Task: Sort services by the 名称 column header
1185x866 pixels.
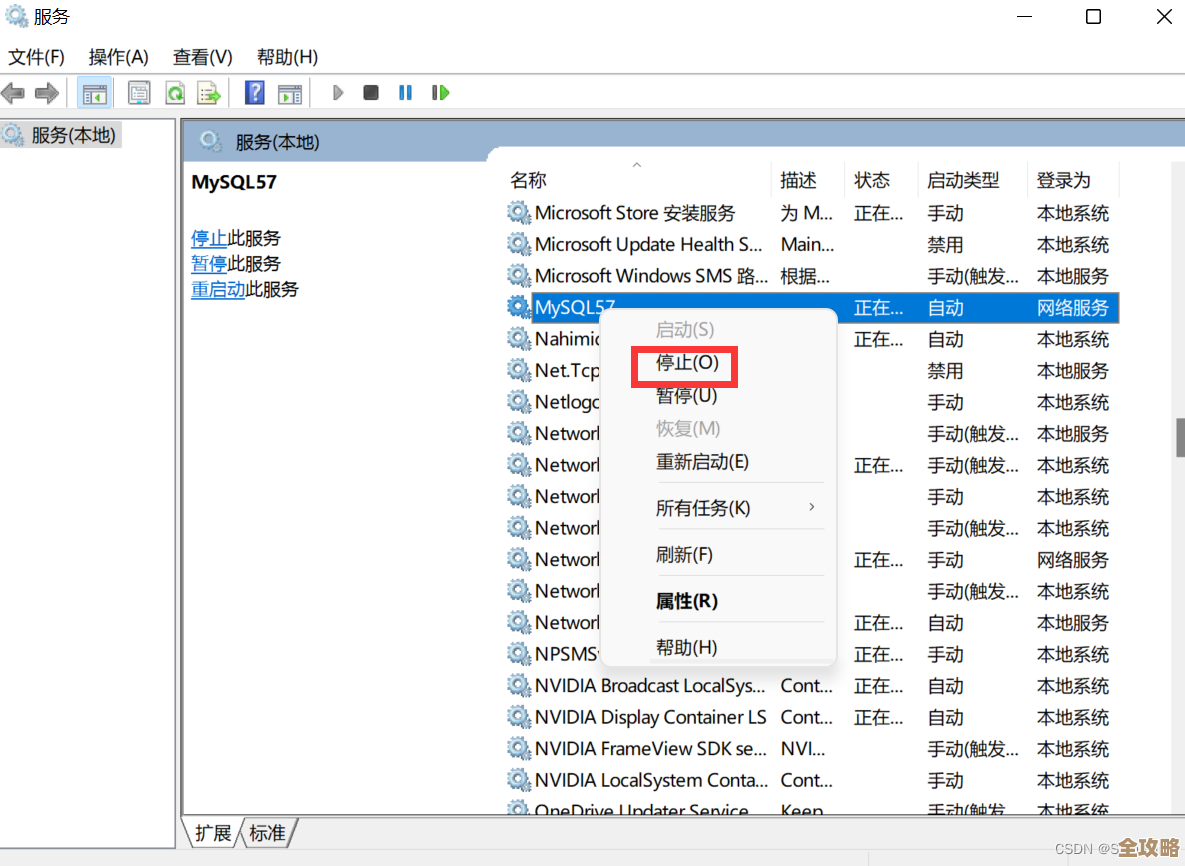Action: pyautogui.click(x=526, y=180)
